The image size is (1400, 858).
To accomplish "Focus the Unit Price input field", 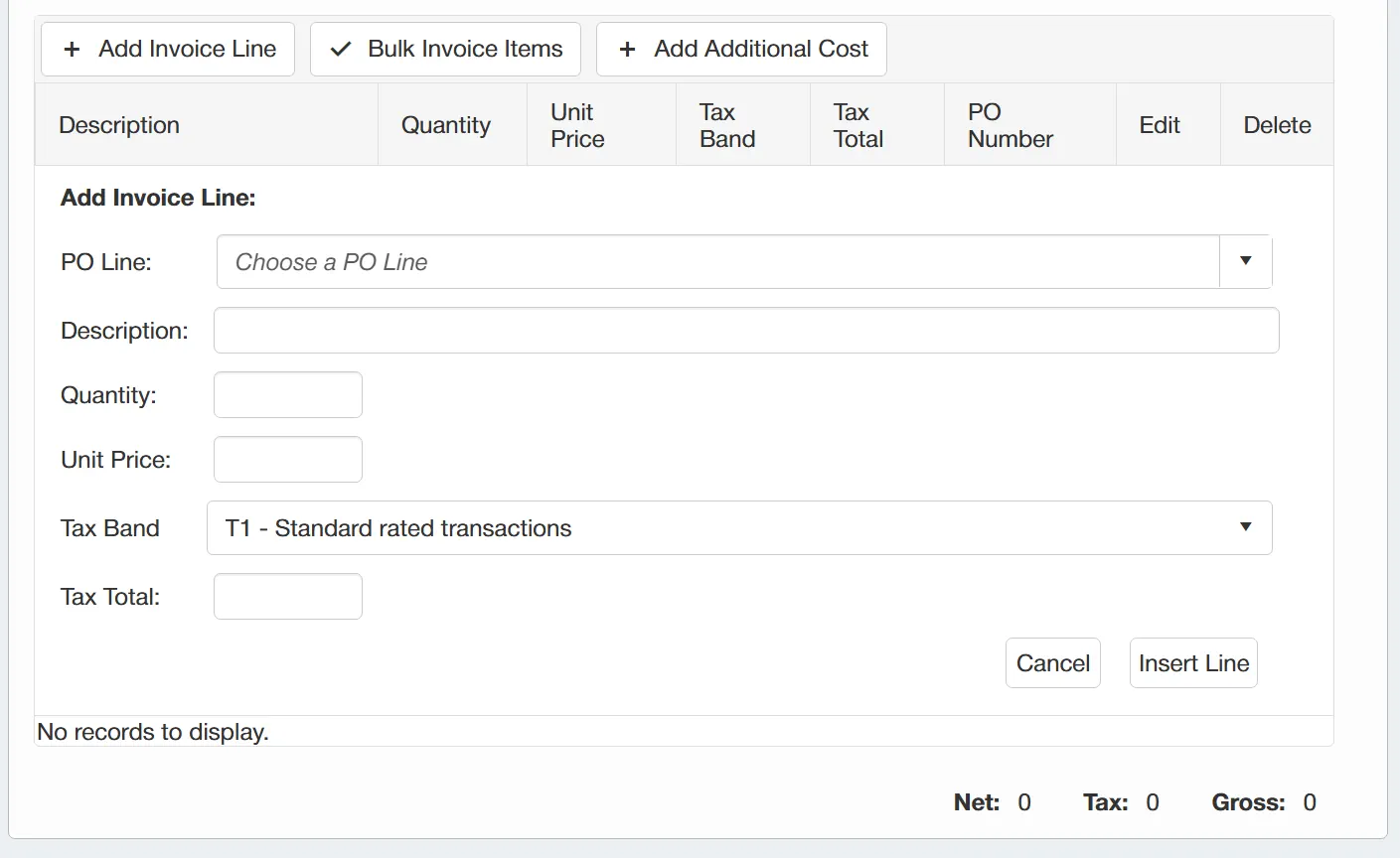I will point(288,460).
